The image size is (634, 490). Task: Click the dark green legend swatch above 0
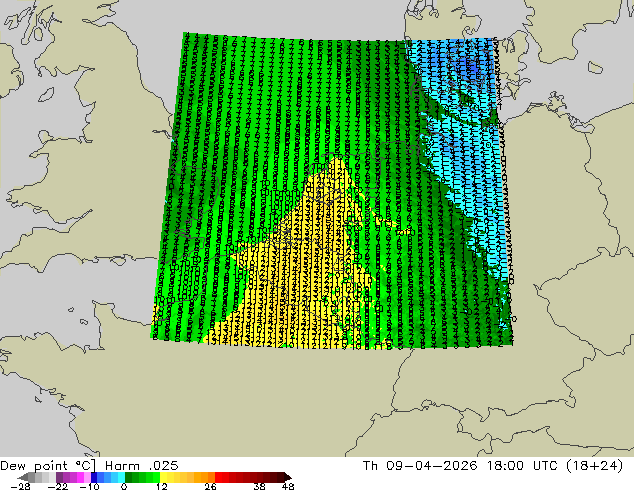pyautogui.click(x=129, y=477)
